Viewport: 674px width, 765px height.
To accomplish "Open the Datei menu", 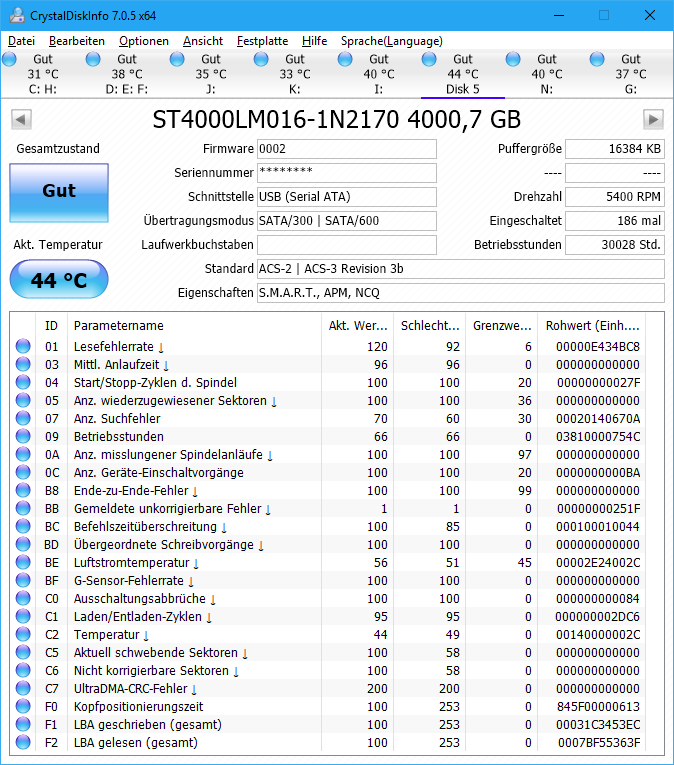I will point(21,41).
